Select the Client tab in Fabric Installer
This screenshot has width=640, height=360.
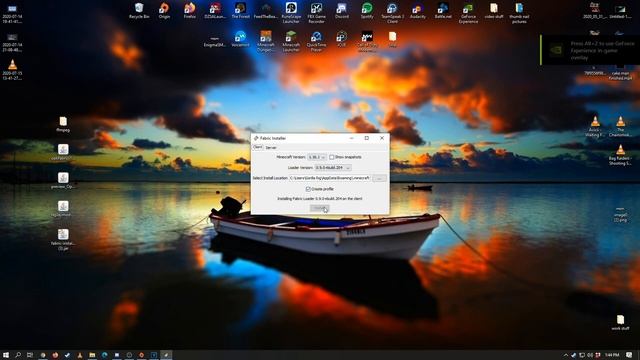(258, 147)
